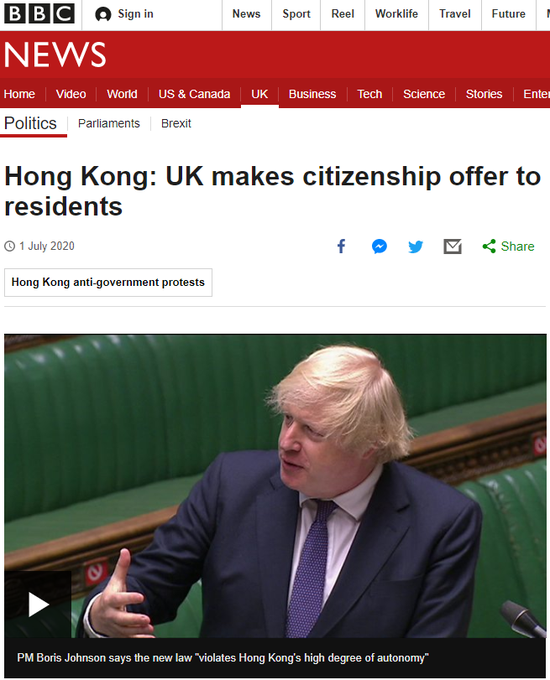Share via Messenger icon

coord(379,246)
